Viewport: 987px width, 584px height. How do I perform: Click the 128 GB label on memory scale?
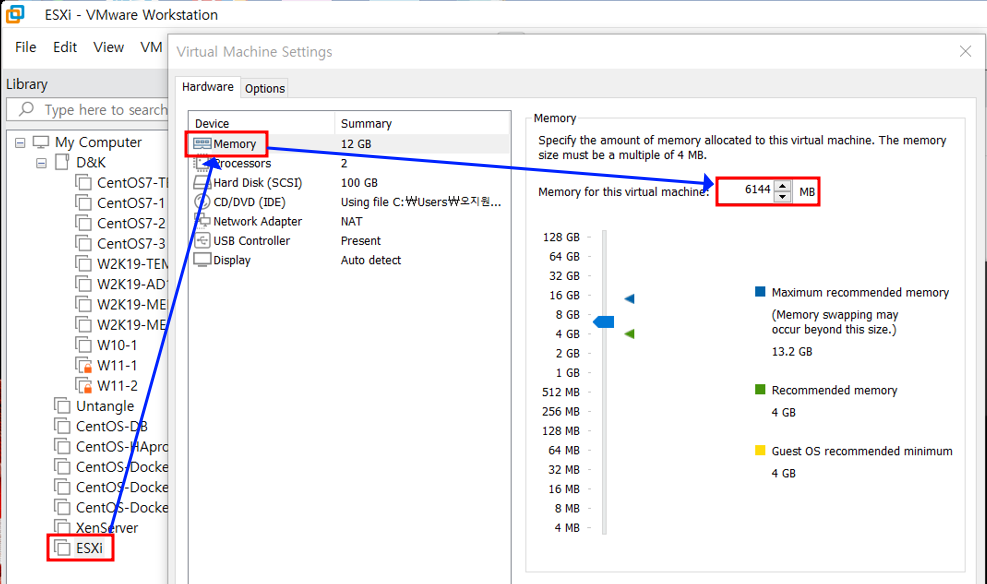click(561, 237)
